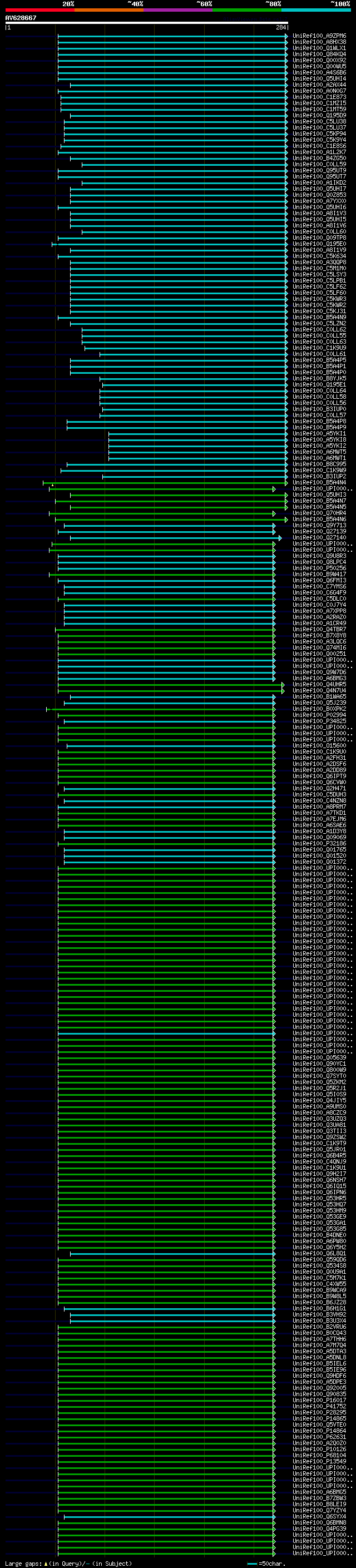Open hit UniRef100_Q5UHI4
356x1568 pixels.
[x=319, y=78]
